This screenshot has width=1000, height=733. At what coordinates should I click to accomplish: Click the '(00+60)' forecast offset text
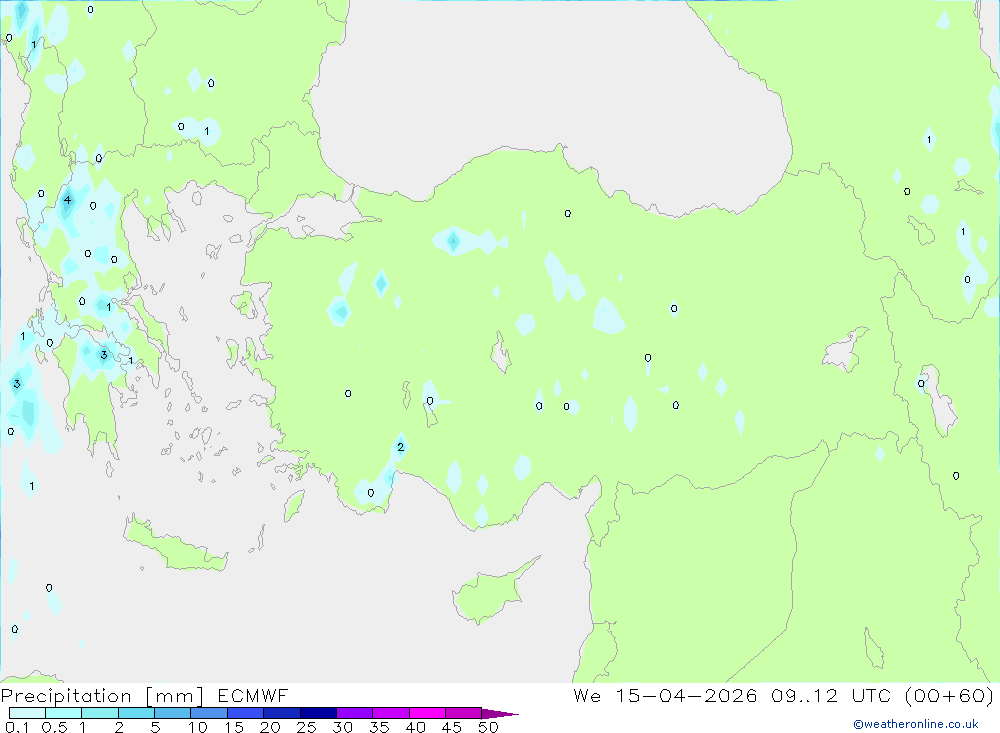pyautogui.click(x=949, y=695)
